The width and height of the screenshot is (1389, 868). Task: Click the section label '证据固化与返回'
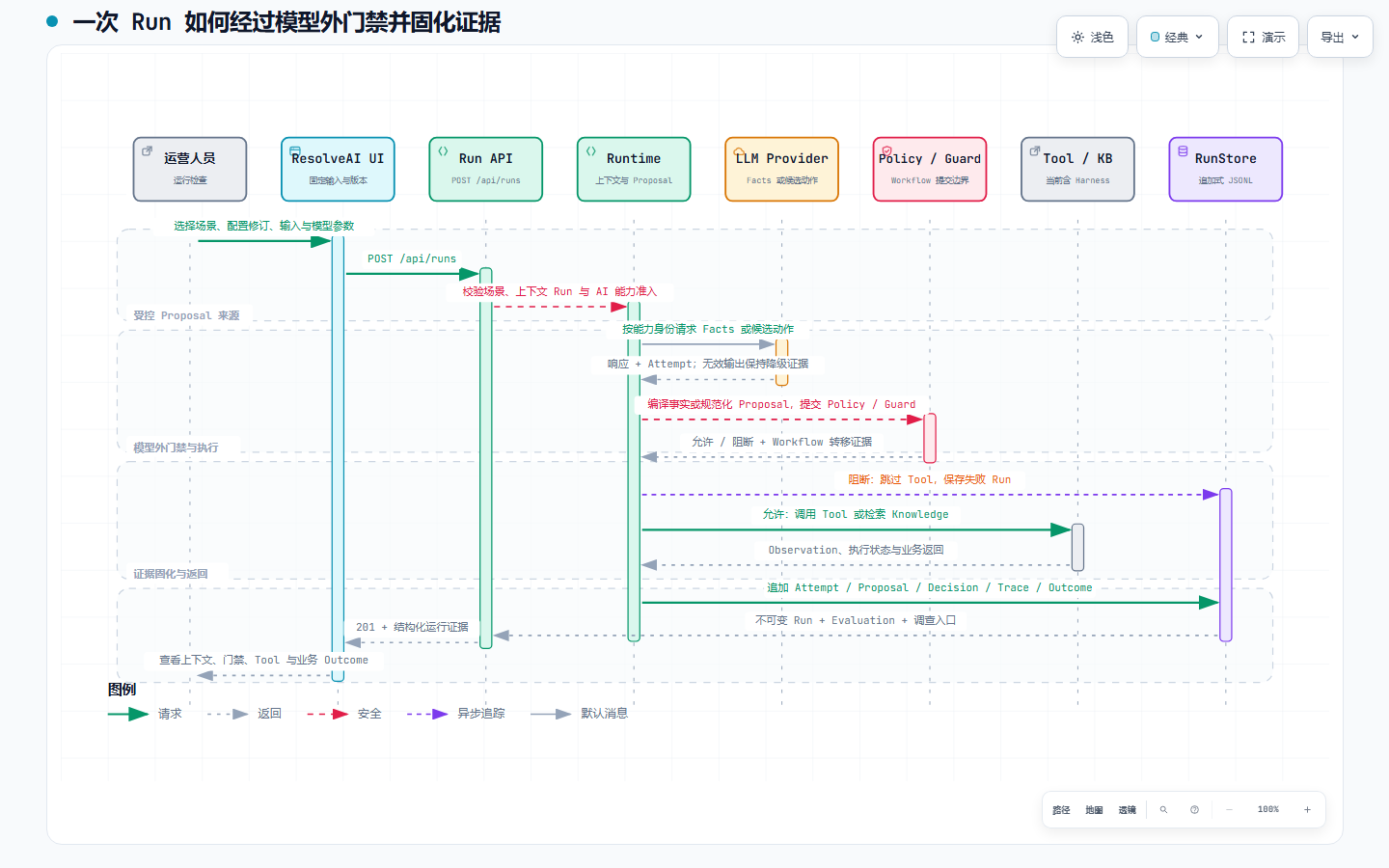[x=171, y=574]
